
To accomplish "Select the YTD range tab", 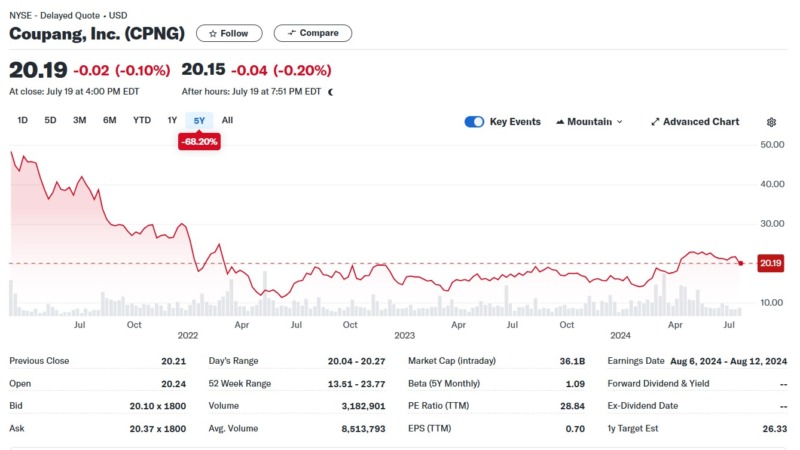I will click(142, 120).
